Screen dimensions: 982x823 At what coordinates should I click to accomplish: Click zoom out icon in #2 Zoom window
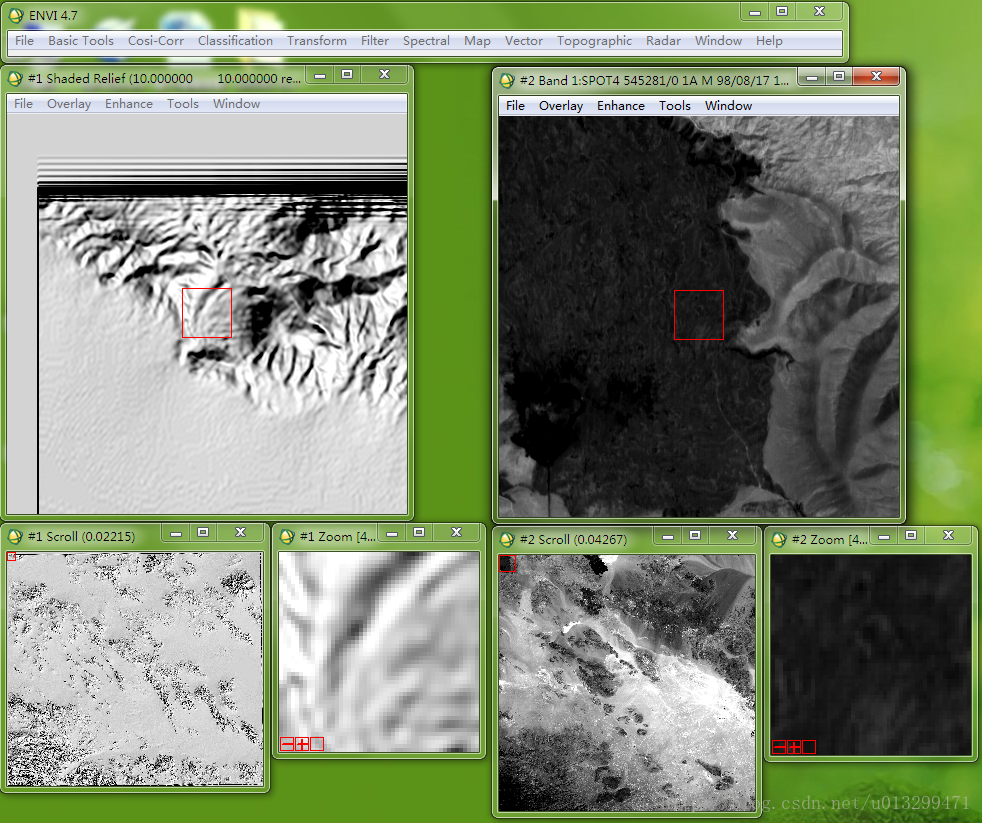pyautogui.click(x=779, y=747)
